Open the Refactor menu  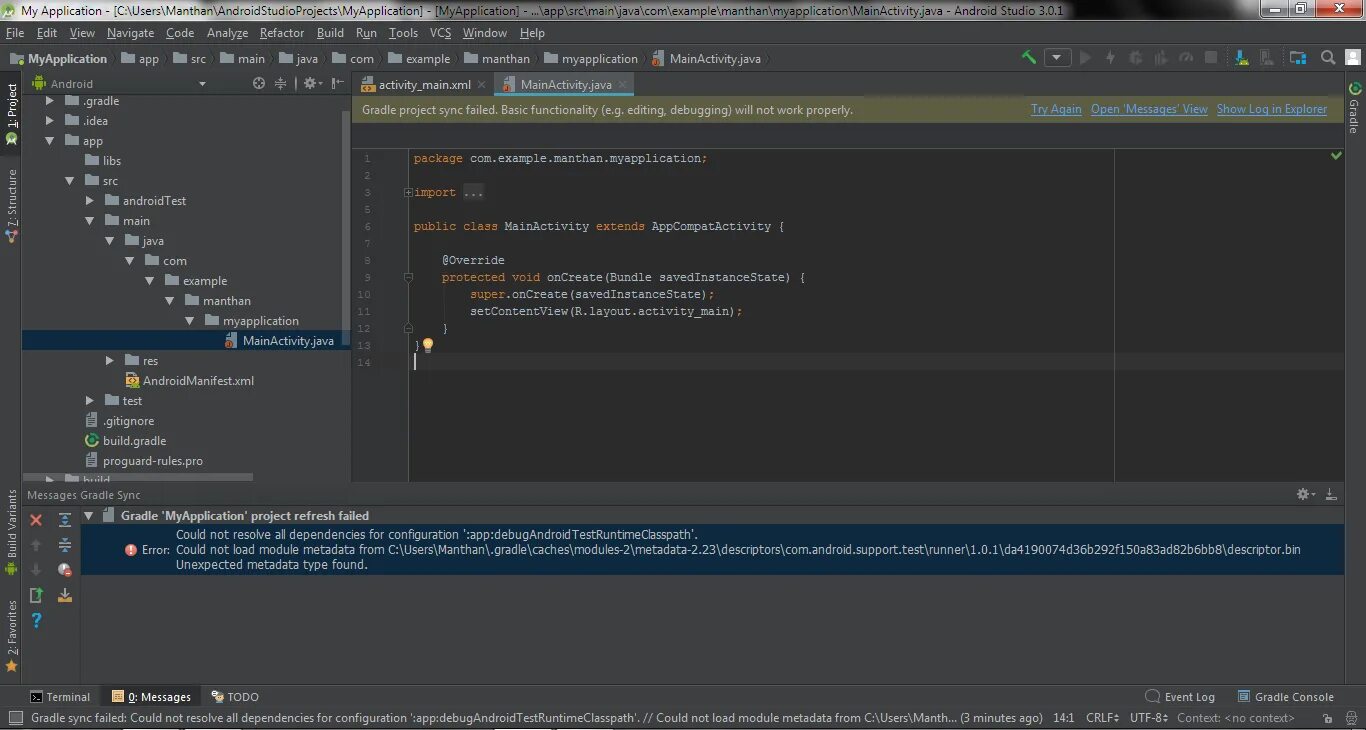282,33
